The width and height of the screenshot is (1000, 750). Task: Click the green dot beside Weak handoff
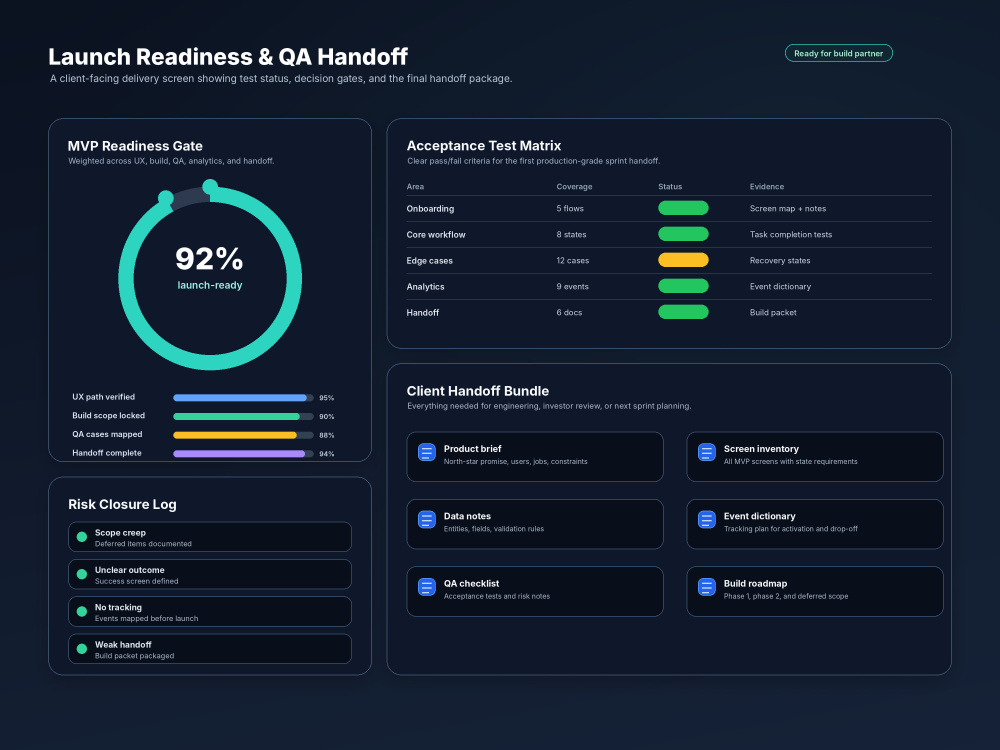pos(82,649)
